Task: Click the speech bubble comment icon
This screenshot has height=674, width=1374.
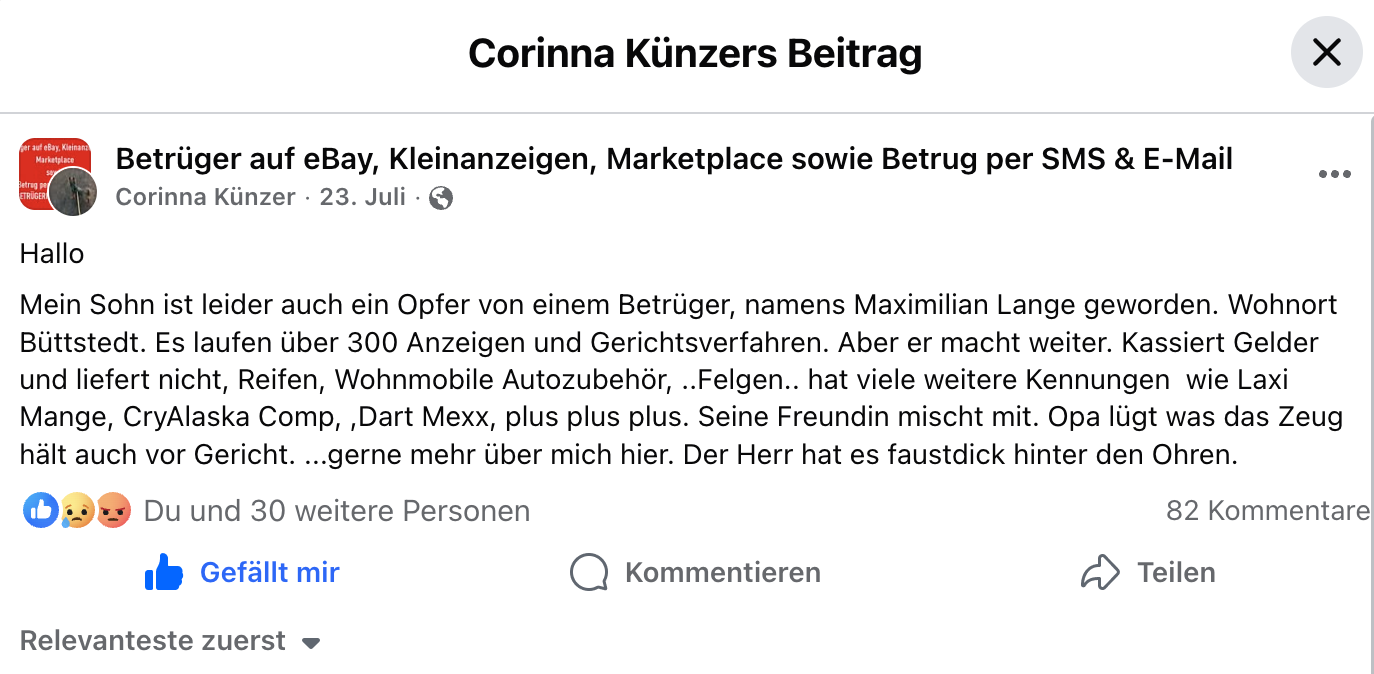Action: point(589,573)
